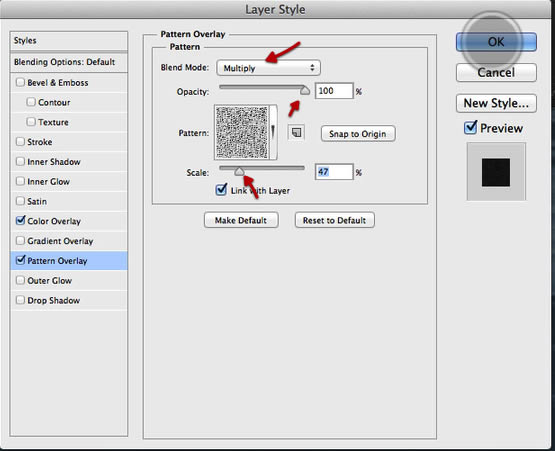Click Make Default button

[241, 220]
